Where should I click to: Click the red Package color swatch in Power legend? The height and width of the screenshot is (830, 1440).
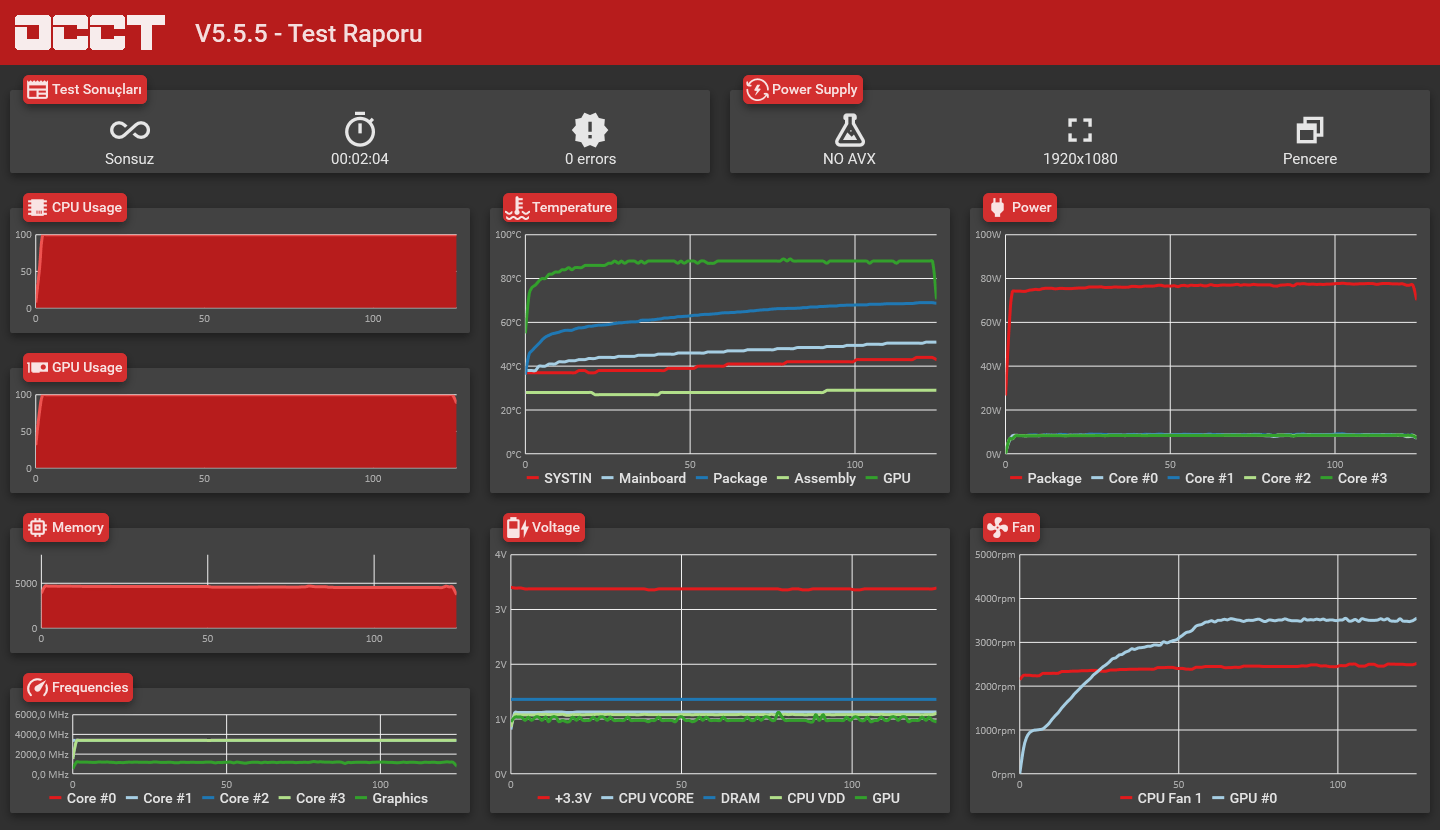click(1017, 478)
